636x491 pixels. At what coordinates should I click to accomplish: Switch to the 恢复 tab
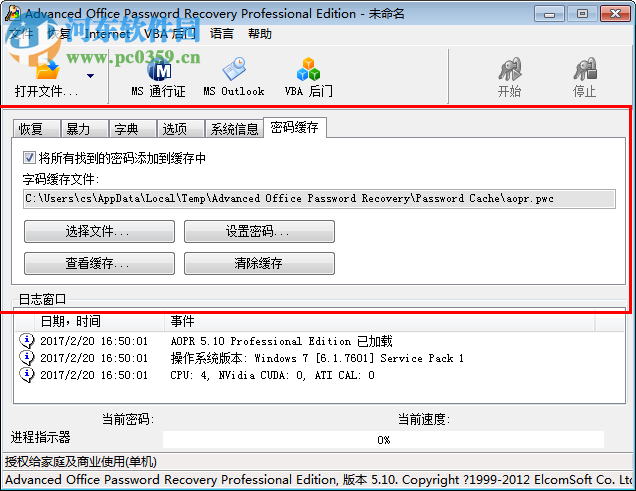pyautogui.click(x=37, y=129)
